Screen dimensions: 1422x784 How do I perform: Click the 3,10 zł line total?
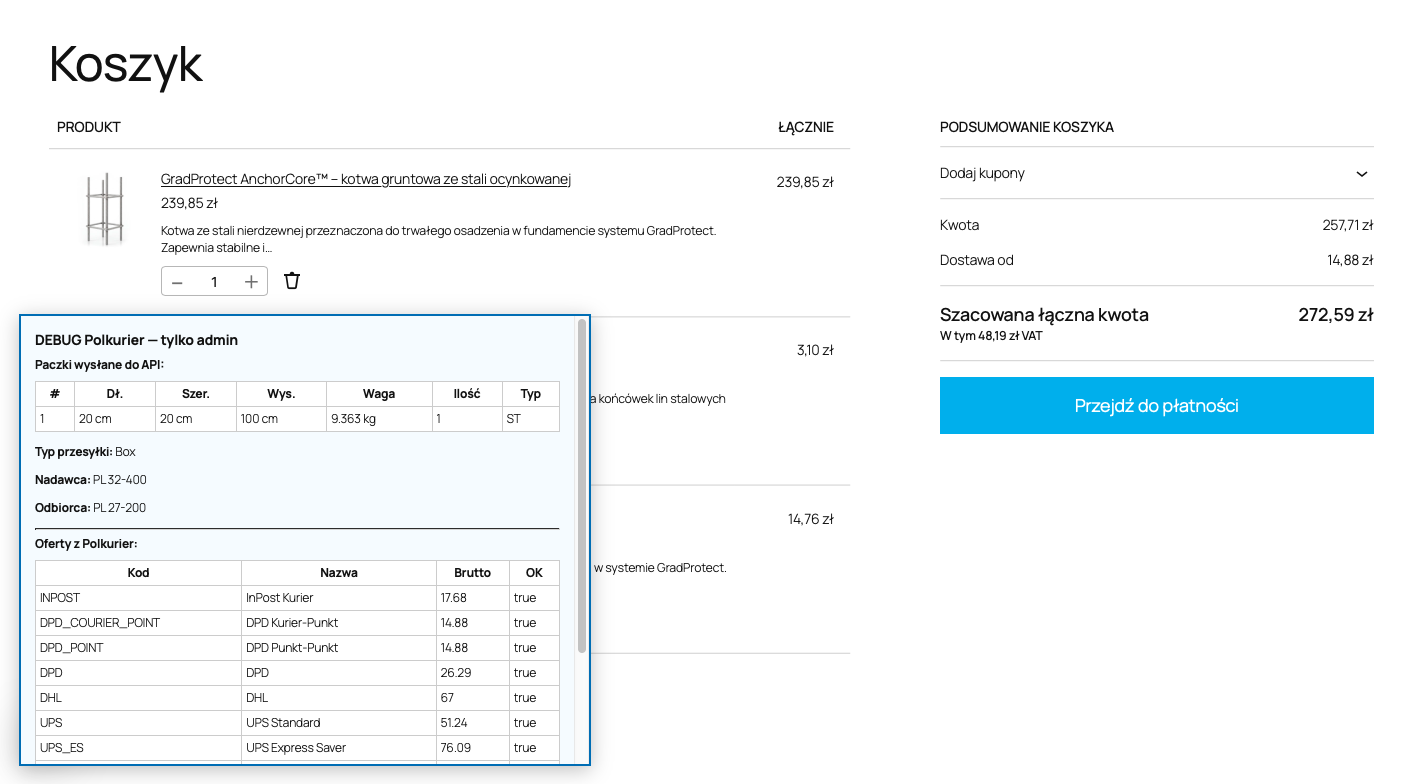coord(815,350)
